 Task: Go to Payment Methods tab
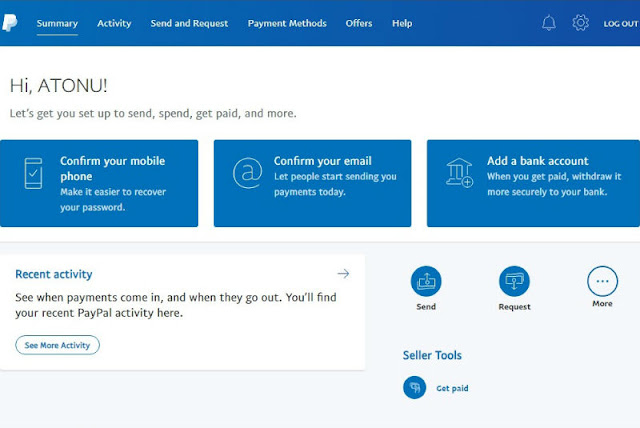click(287, 23)
